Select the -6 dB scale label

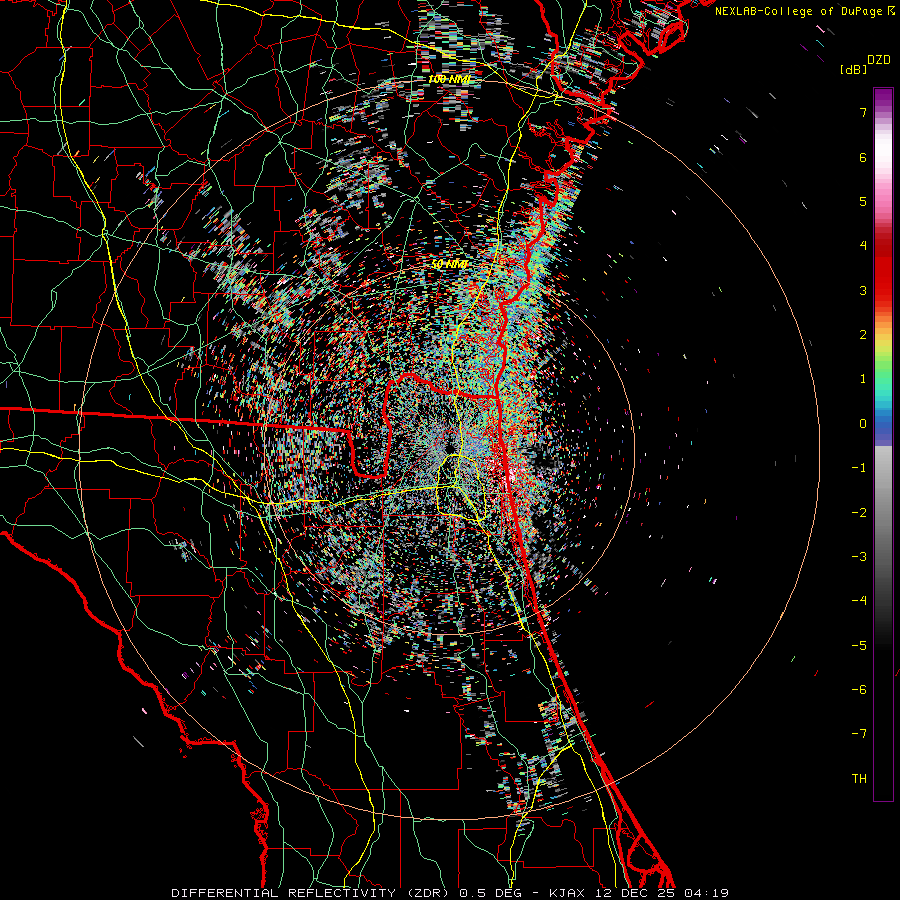[859, 690]
